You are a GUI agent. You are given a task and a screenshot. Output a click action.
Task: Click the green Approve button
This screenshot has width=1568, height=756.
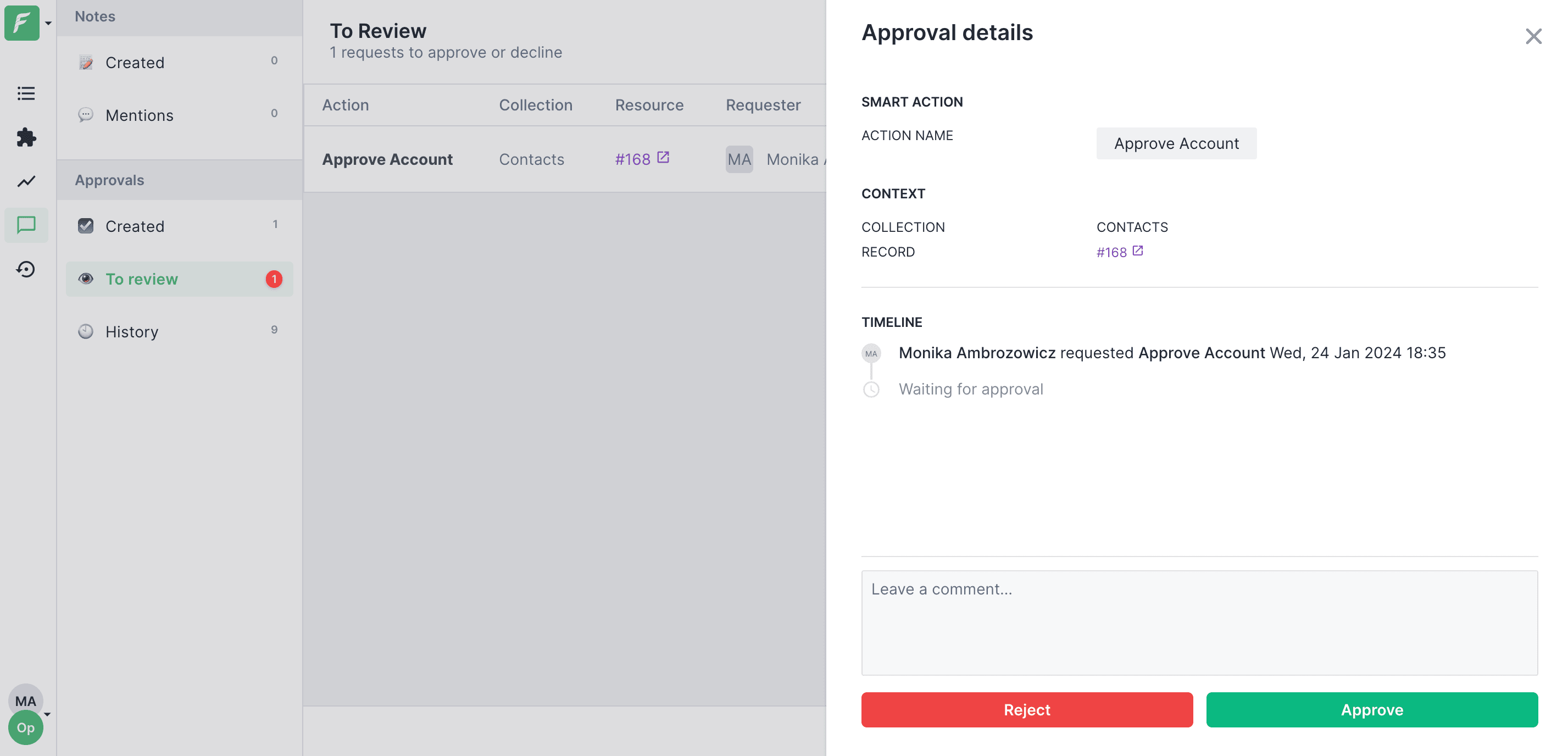[1372, 710]
